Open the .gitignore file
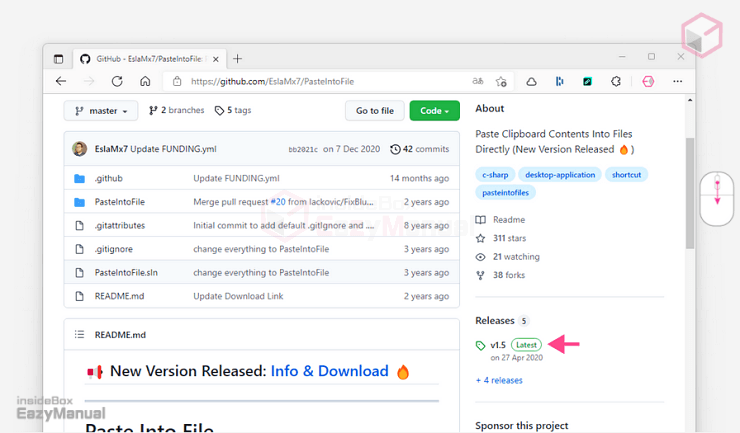740x433 pixels. click(x=113, y=249)
